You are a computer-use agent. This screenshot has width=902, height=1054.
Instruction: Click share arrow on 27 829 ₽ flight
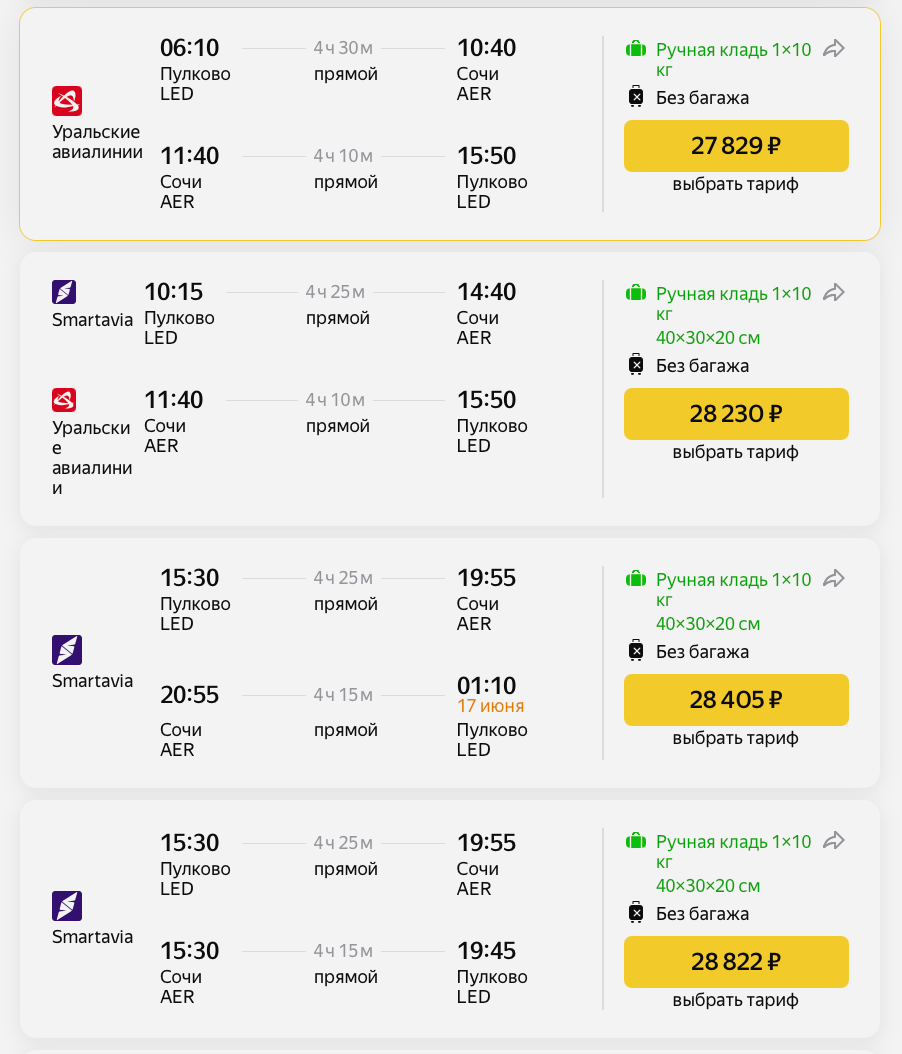click(834, 49)
